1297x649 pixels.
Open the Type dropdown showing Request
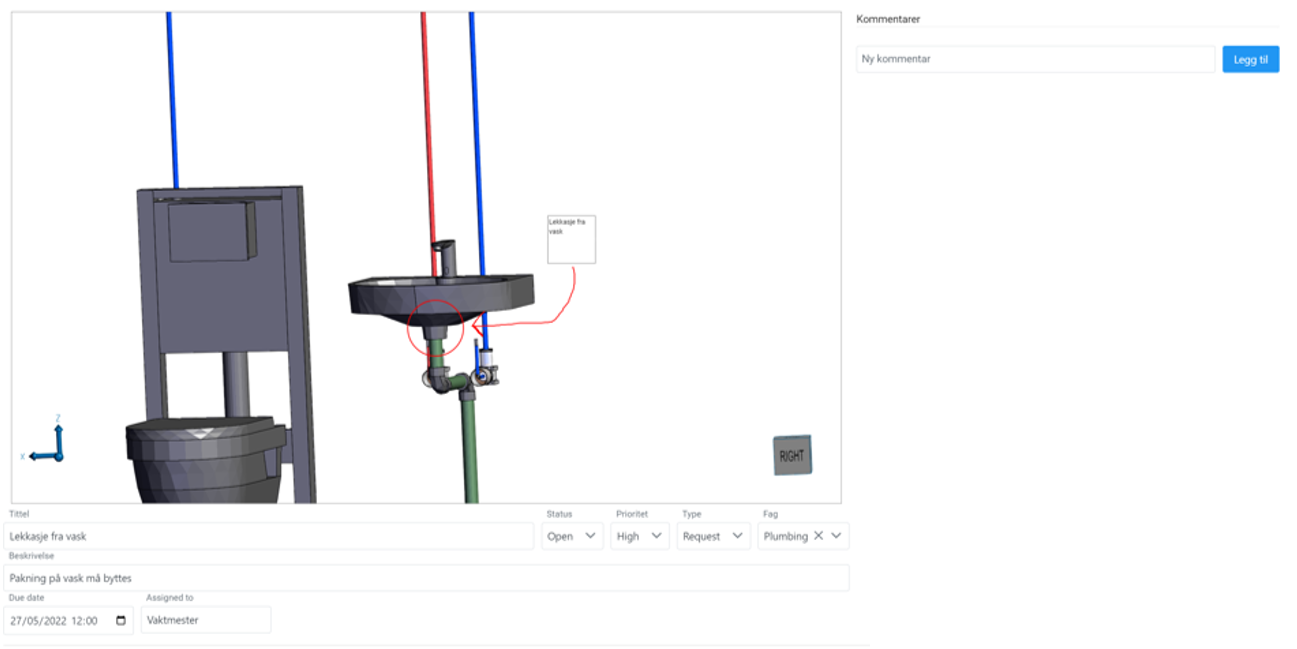713,536
